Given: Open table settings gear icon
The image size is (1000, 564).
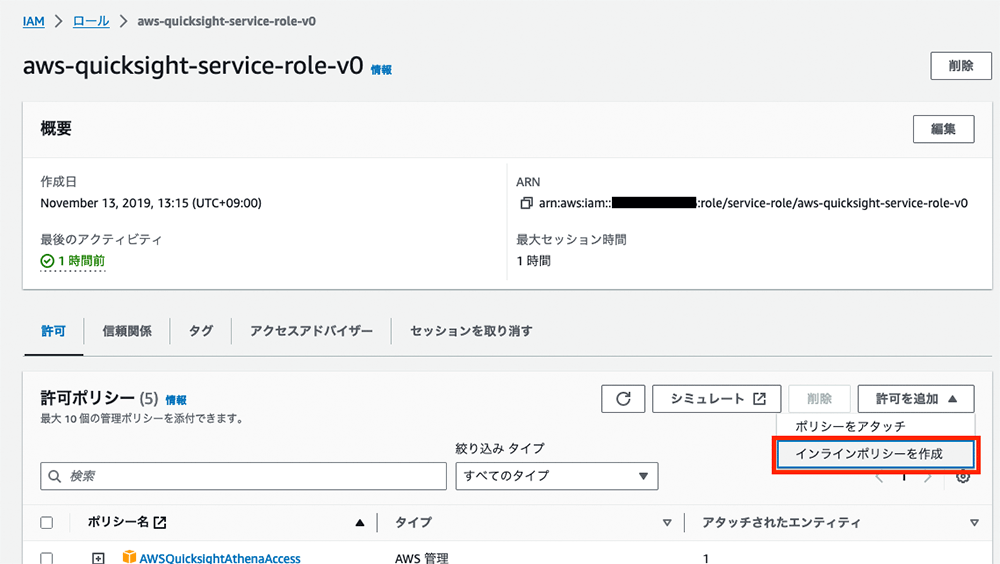Looking at the screenshot, I should coord(963,477).
